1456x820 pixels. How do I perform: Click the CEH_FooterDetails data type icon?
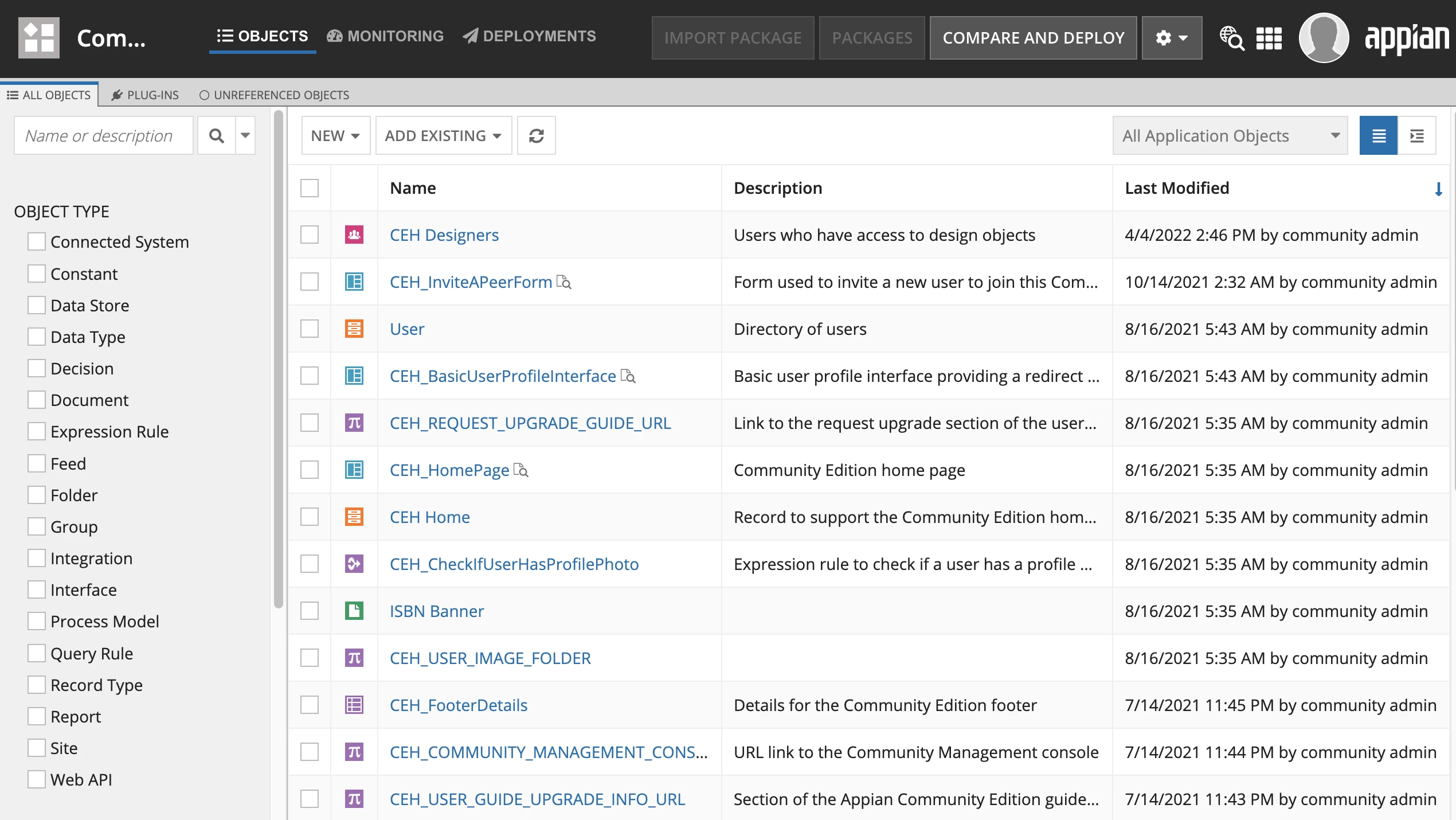(354, 705)
